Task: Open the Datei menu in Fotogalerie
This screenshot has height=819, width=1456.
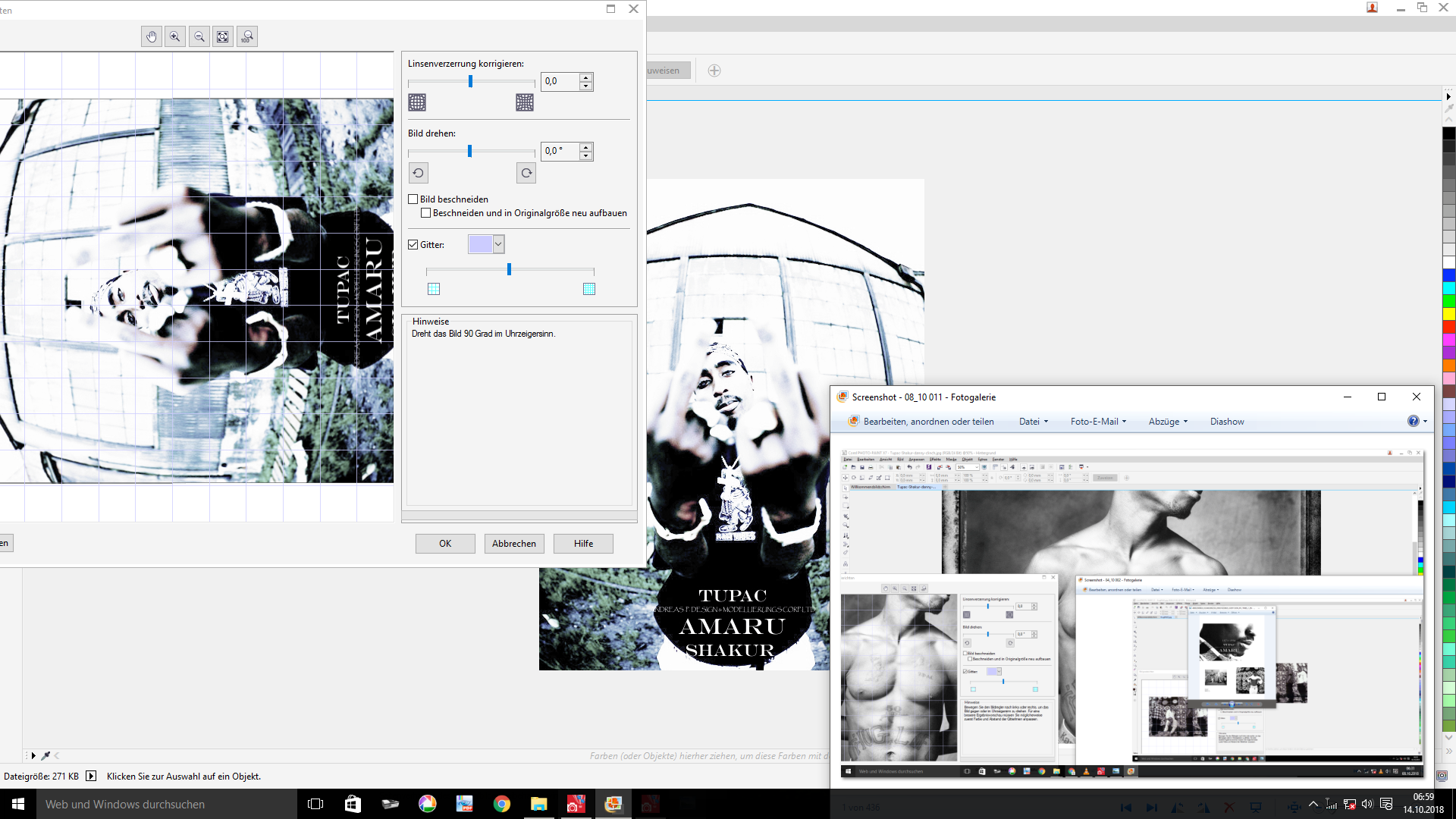Action: coord(1034,422)
